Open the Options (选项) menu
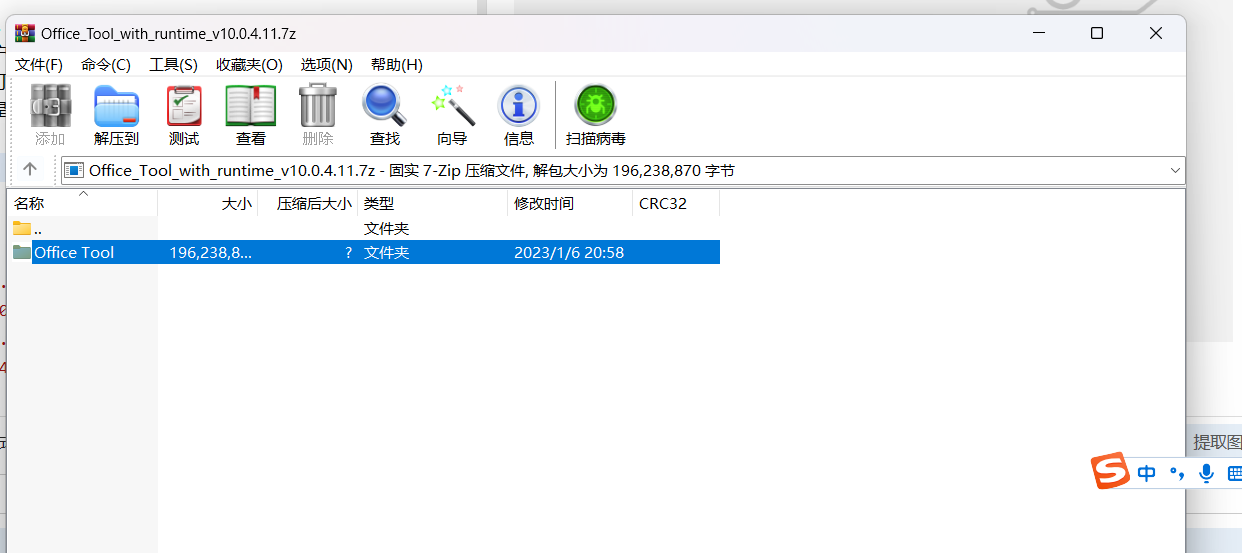This screenshot has height=553, width=1242. 327,64
